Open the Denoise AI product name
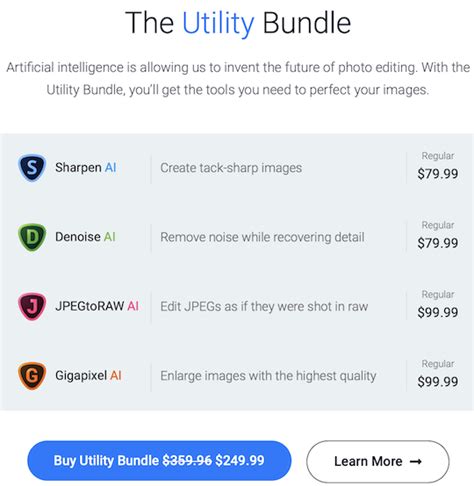The width and height of the screenshot is (474, 486). point(85,237)
